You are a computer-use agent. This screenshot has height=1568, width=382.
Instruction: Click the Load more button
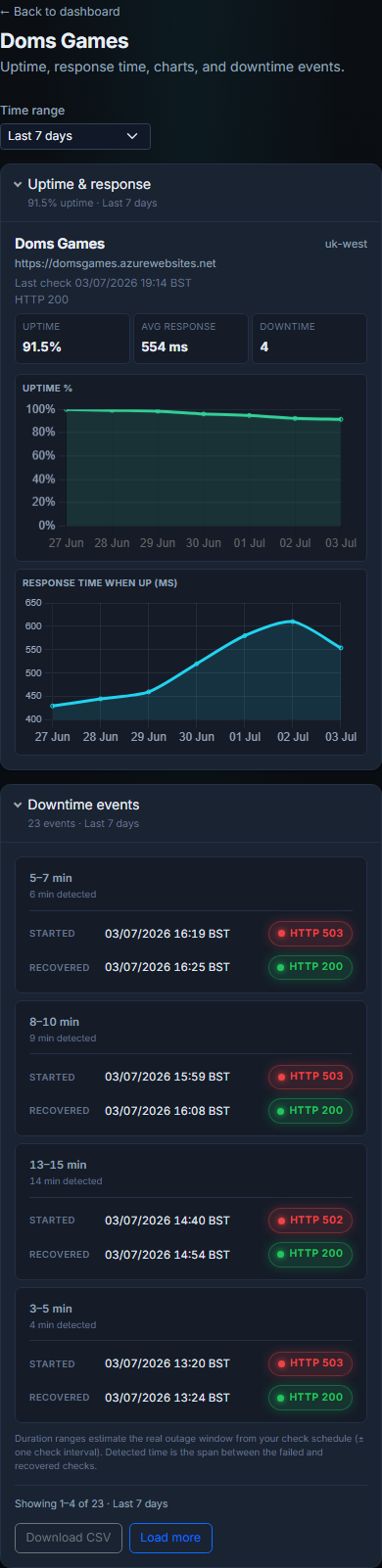(x=170, y=1538)
